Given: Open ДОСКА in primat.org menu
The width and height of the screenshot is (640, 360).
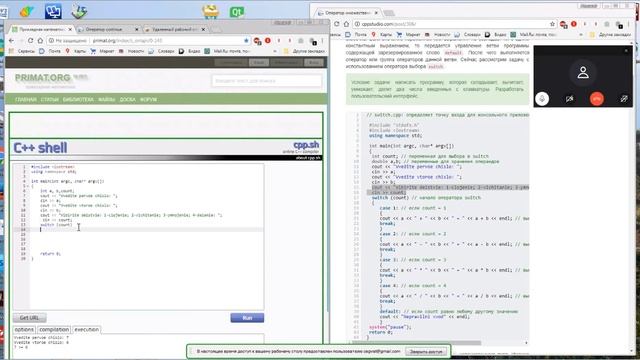Looking at the screenshot, I should 127,100.
